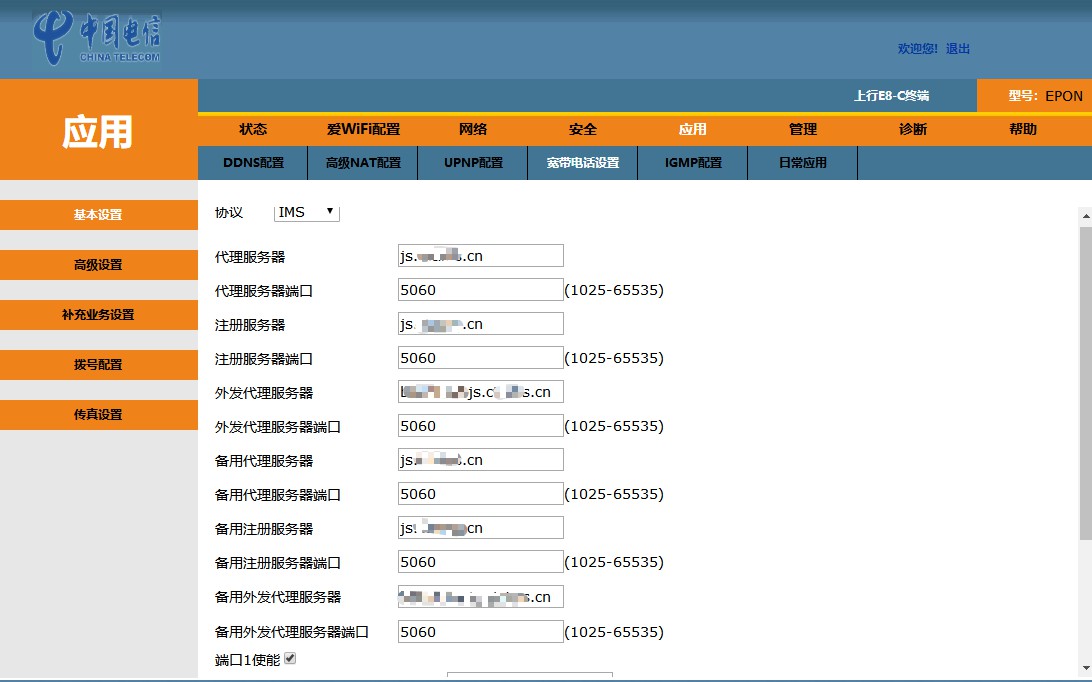Select 高级NAT配置 submenu item
Image resolution: width=1092 pixels, height=682 pixels.
[363, 163]
